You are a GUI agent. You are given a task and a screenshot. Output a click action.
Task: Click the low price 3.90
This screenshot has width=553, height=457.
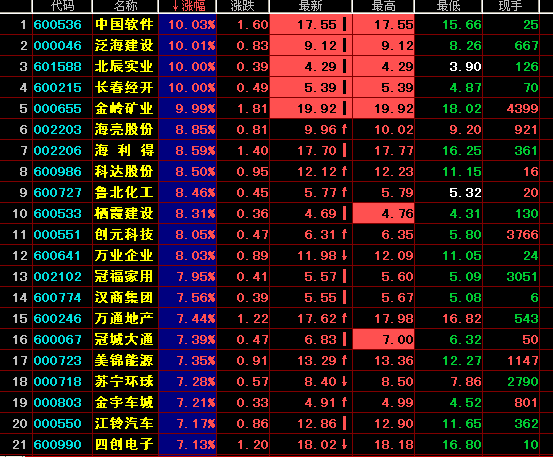pyautogui.click(x=465, y=67)
